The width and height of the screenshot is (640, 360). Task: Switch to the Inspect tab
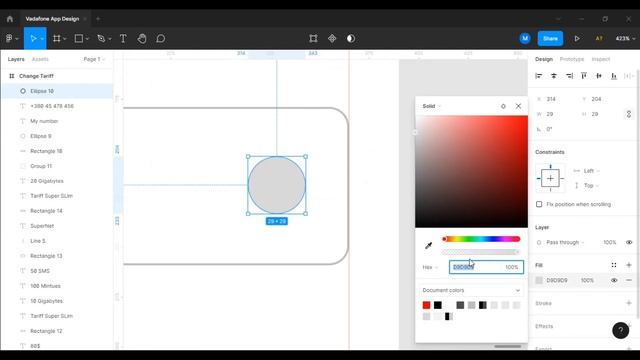(600, 59)
